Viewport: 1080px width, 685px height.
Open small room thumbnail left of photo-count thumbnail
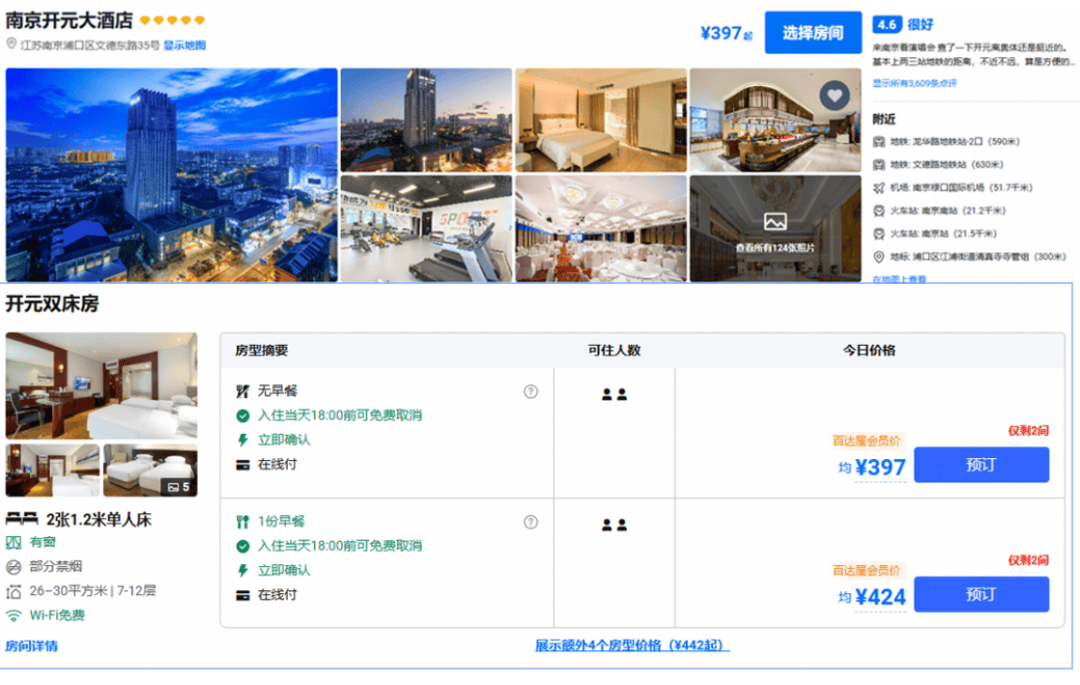click(x=52, y=470)
